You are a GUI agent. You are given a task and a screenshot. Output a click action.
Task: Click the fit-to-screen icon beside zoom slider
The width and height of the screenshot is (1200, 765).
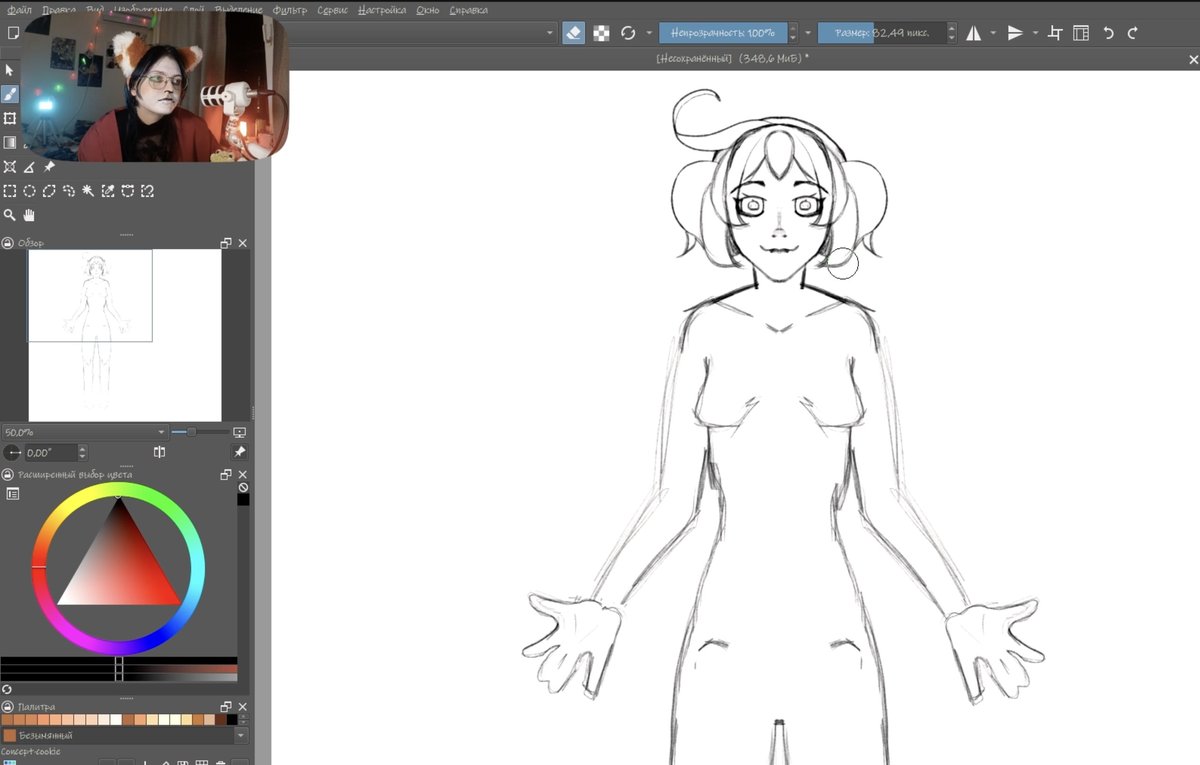coord(239,432)
